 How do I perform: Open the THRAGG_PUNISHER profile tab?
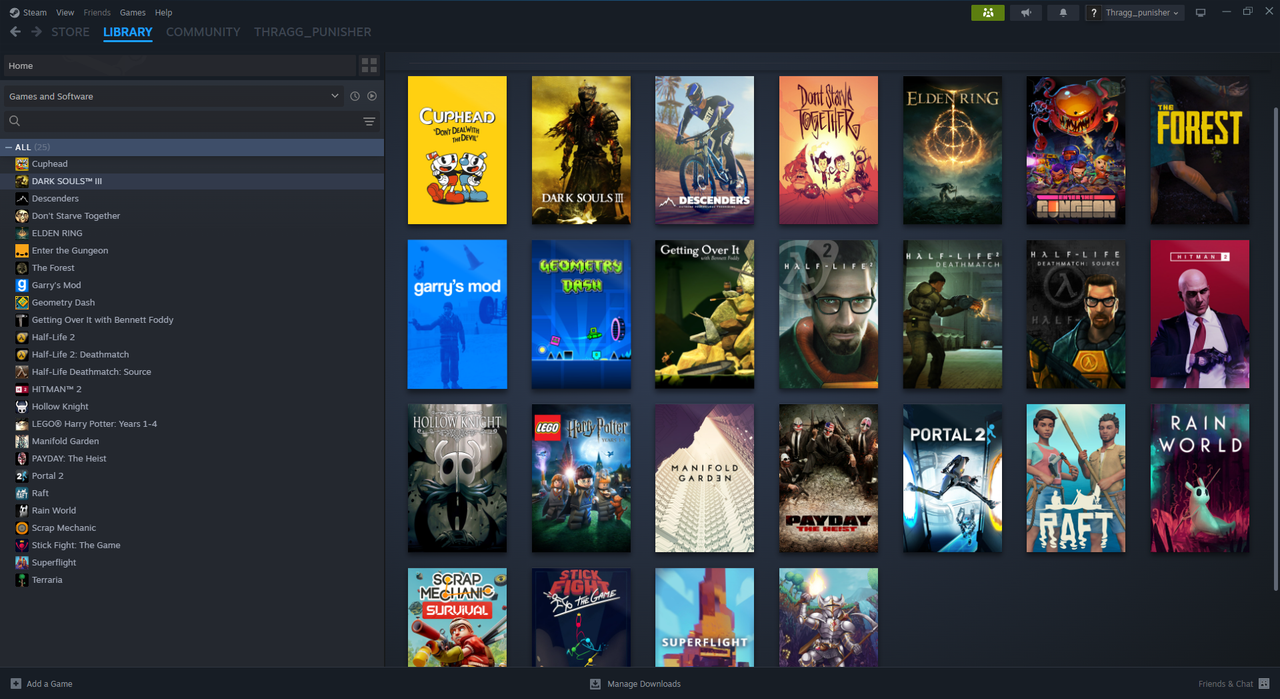pyautogui.click(x=313, y=32)
